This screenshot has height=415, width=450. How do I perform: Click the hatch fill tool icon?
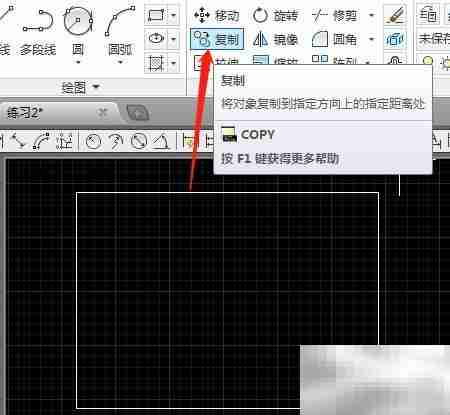click(x=156, y=63)
